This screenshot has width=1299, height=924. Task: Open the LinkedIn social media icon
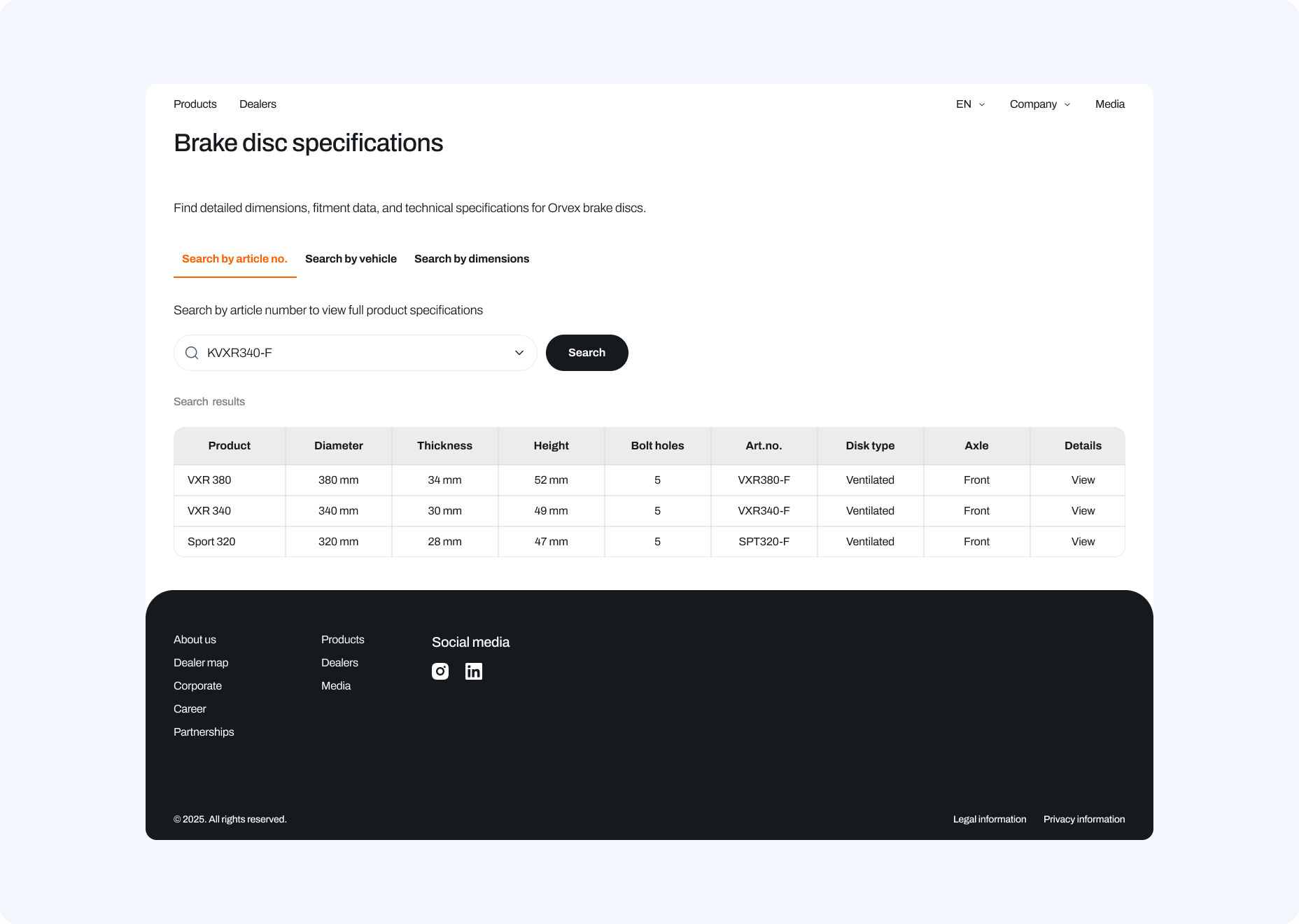tap(474, 671)
